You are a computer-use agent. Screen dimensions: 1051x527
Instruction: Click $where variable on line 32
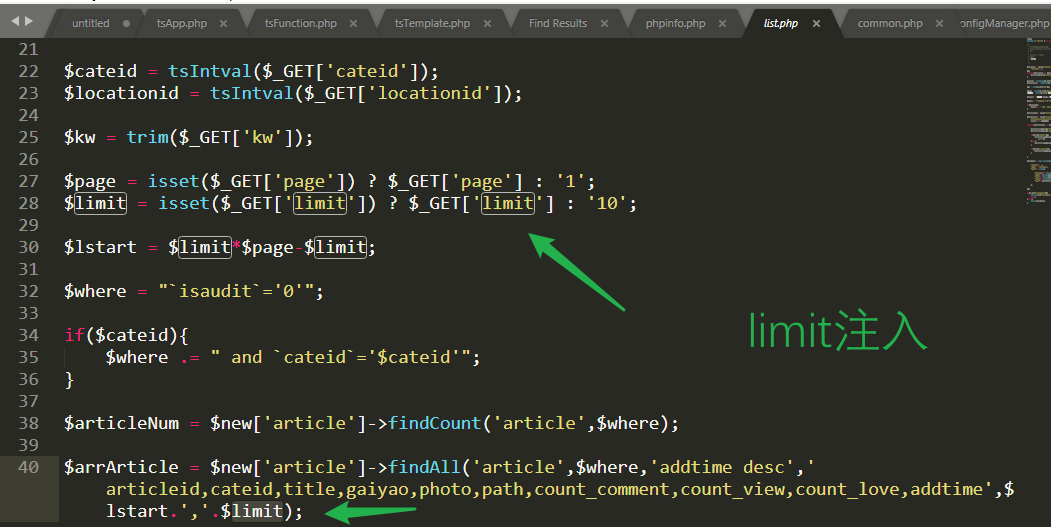pos(95,292)
